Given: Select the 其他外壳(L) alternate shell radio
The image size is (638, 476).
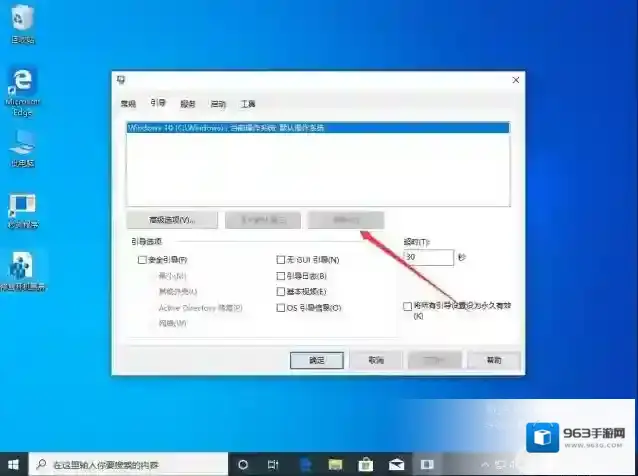Looking at the screenshot, I should pos(178,292).
